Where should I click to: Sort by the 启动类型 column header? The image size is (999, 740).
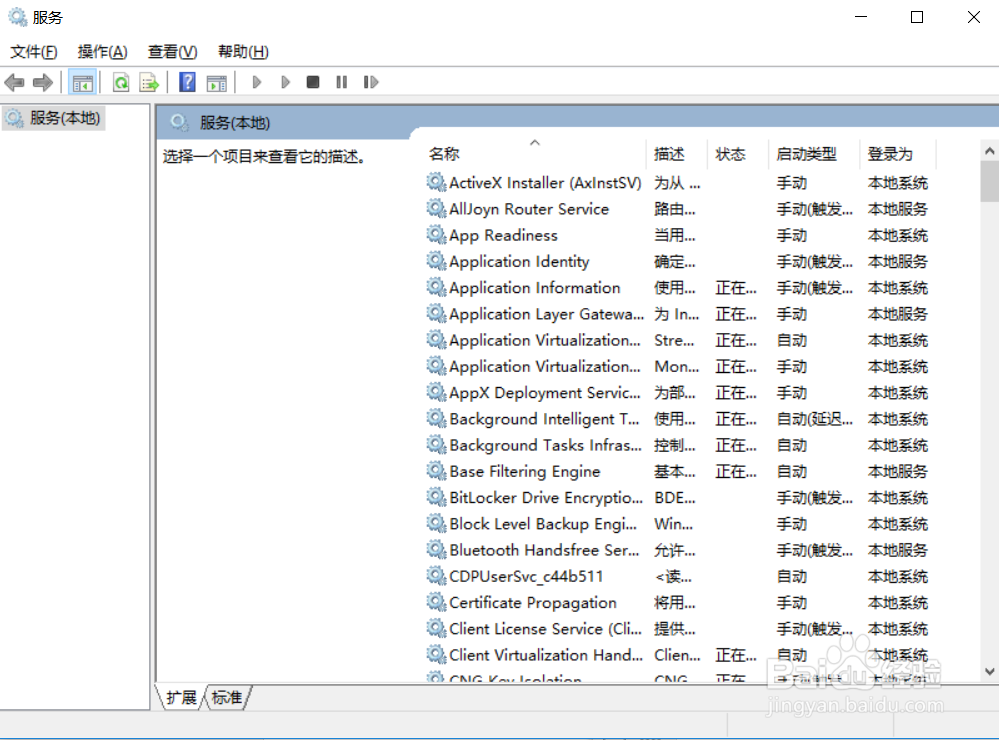point(814,154)
